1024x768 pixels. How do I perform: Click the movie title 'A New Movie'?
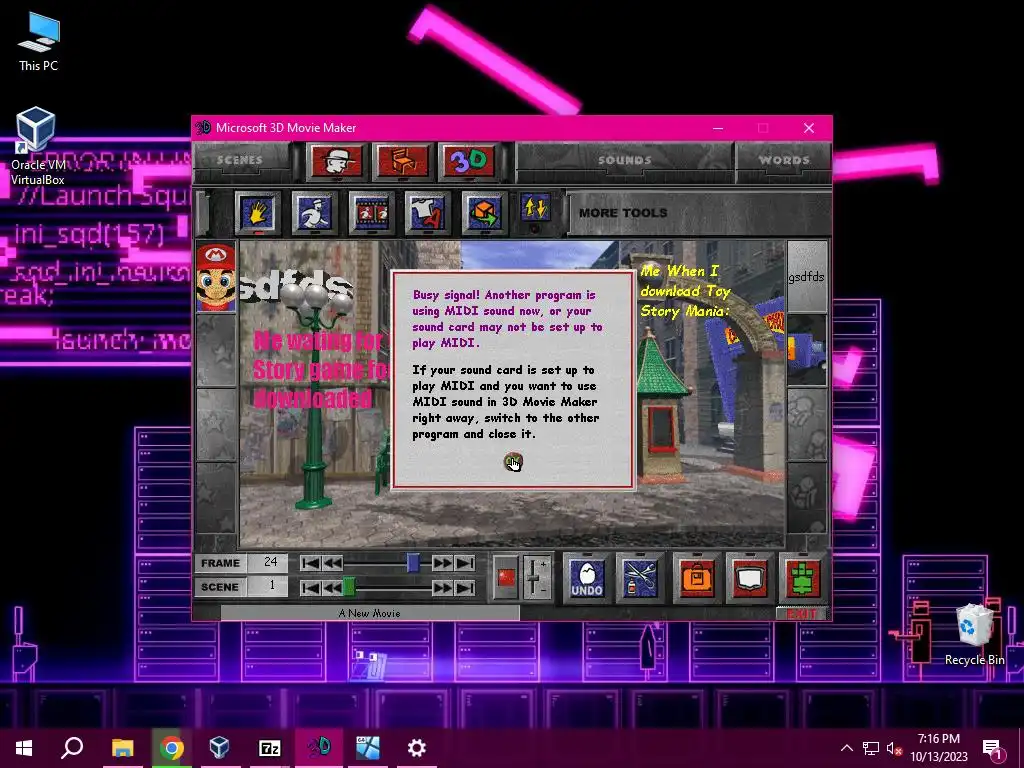tap(370, 613)
